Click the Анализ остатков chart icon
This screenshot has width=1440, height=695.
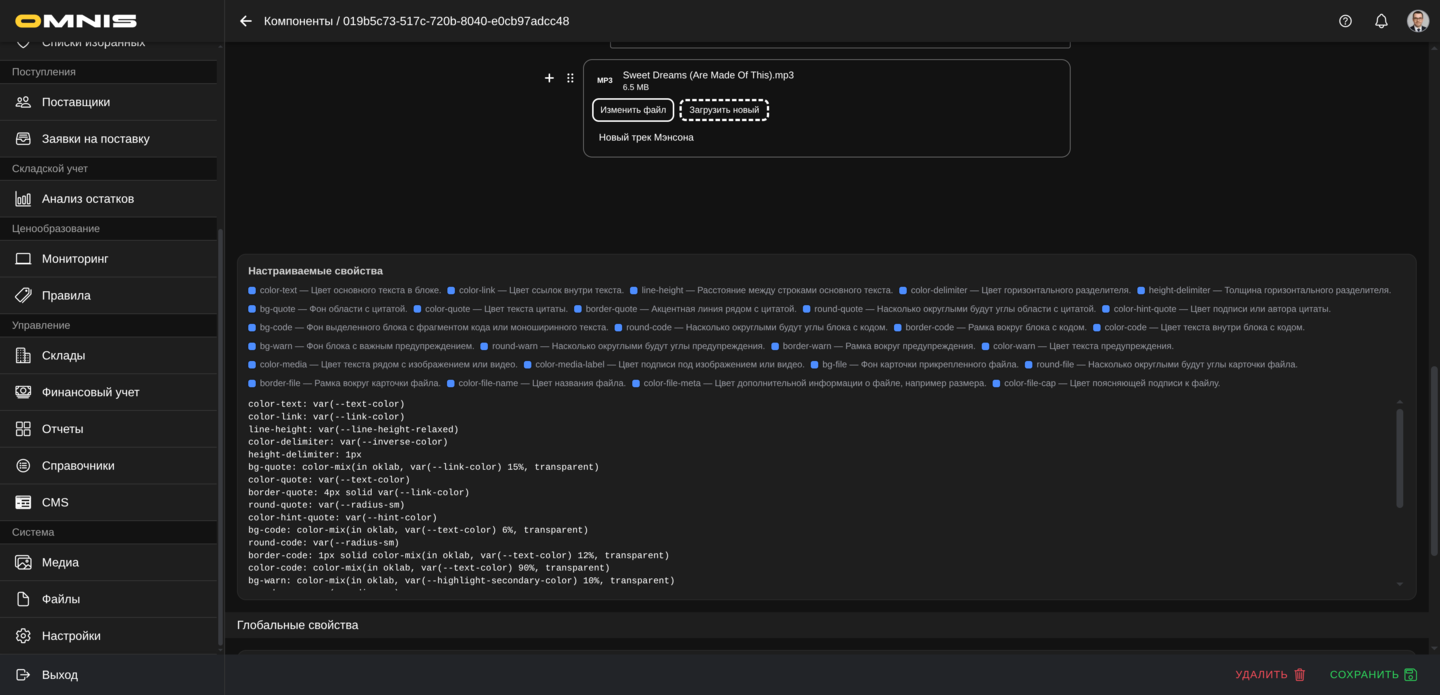coord(23,199)
